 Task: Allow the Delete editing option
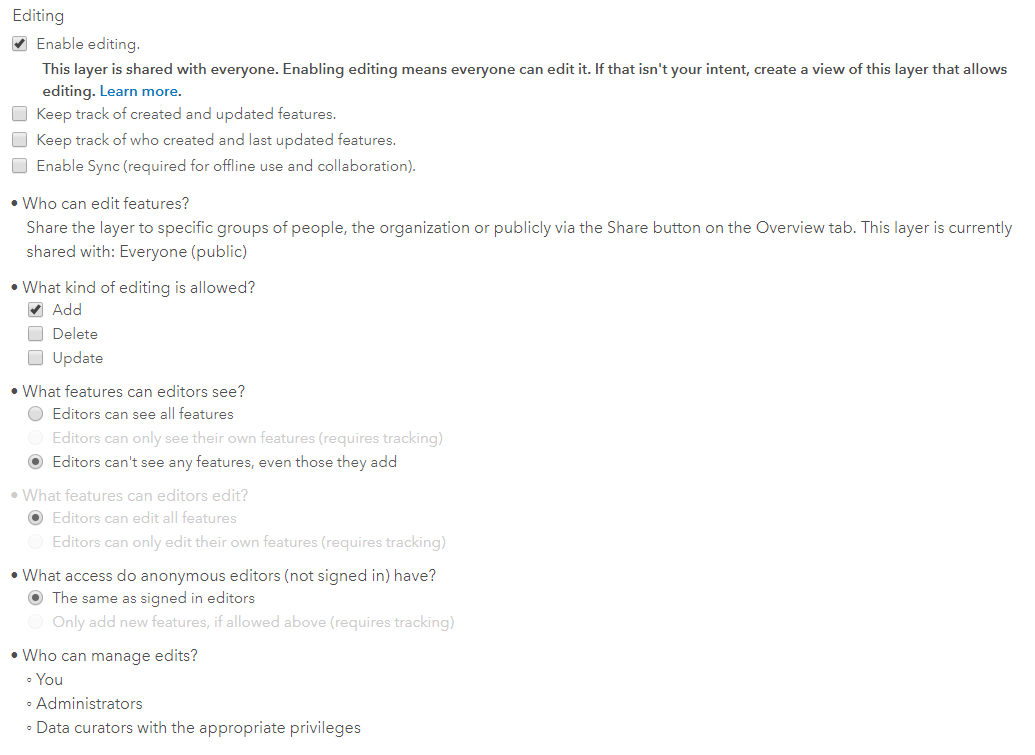click(x=36, y=334)
